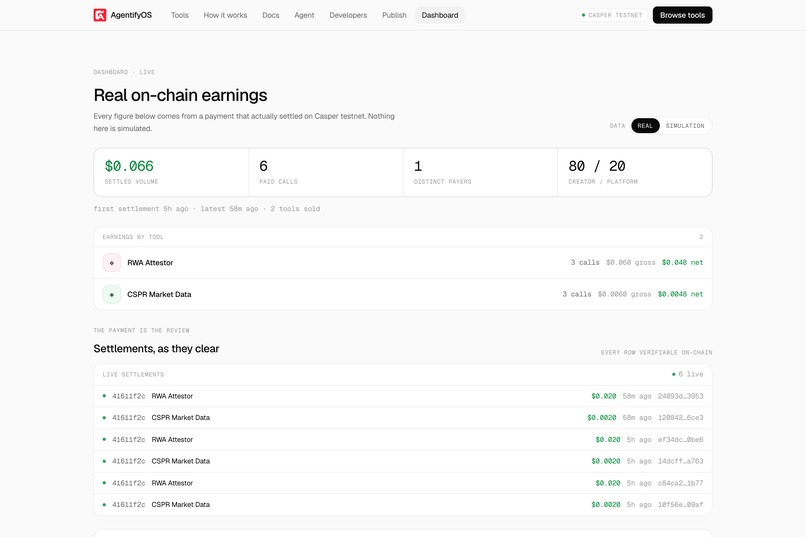The width and height of the screenshot is (806, 537).
Task: Click Every row verifiable on-chain label
Action: [656, 353]
